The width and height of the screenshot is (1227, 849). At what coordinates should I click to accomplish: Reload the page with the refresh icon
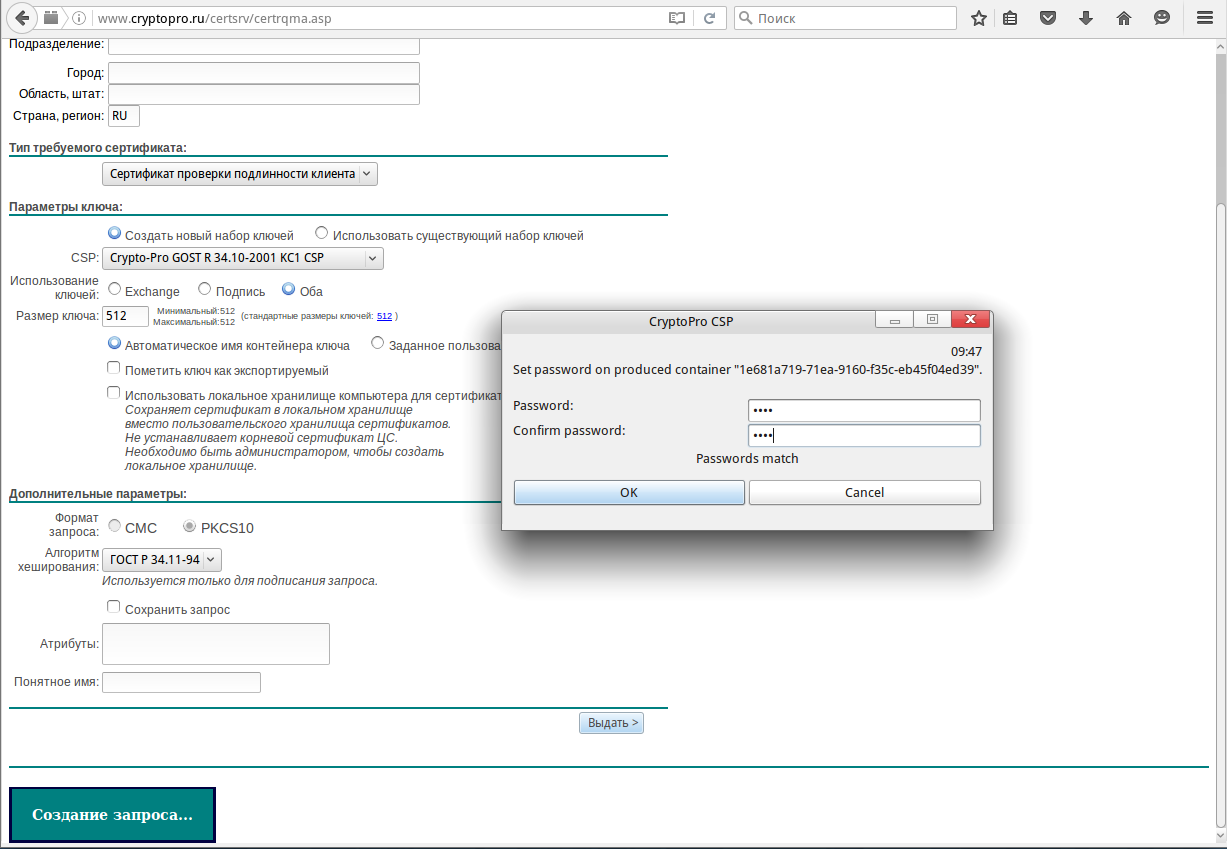click(709, 18)
